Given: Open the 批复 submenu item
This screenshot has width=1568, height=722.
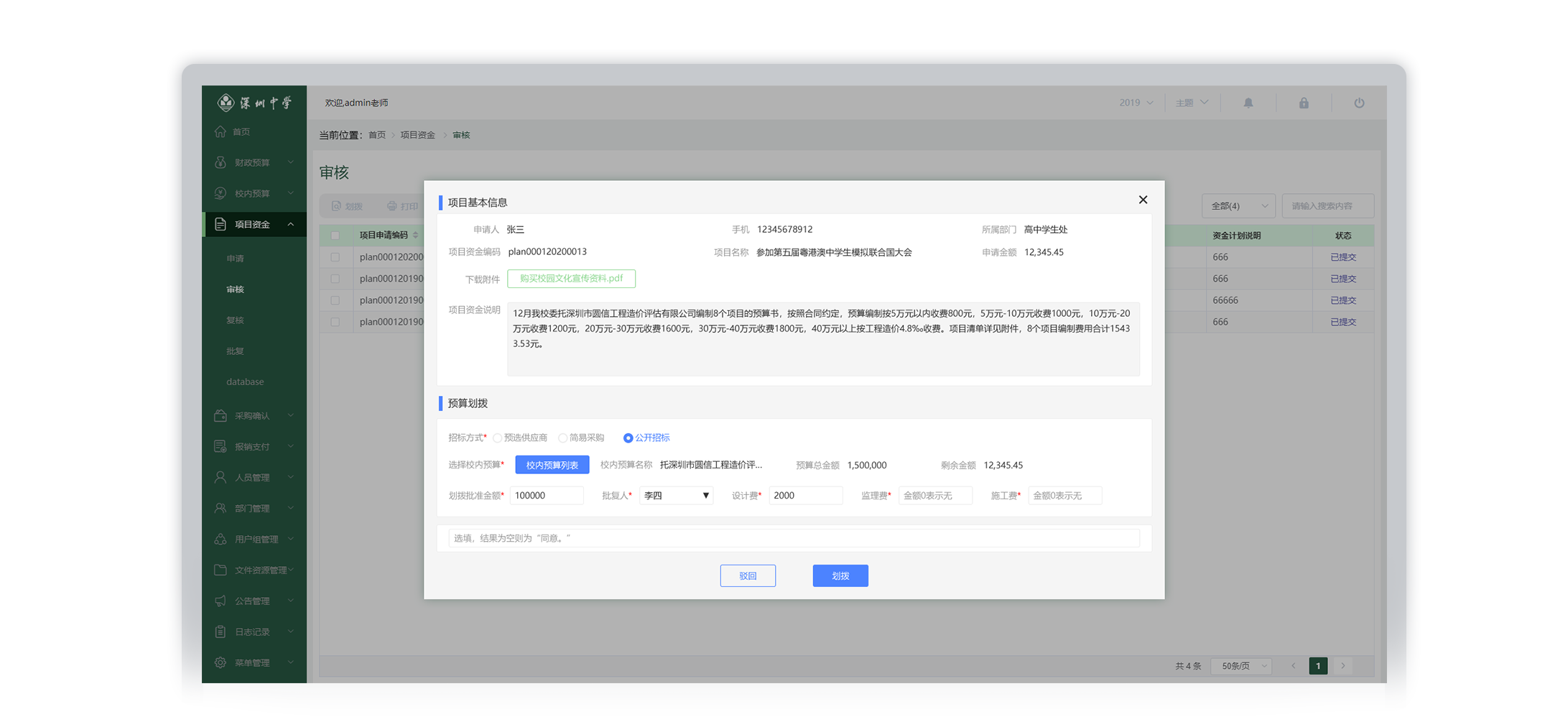Looking at the screenshot, I should click(x=236, y=351).
